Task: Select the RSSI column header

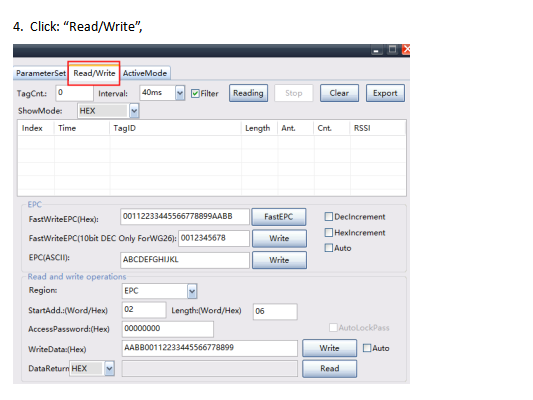Action: 378,128
